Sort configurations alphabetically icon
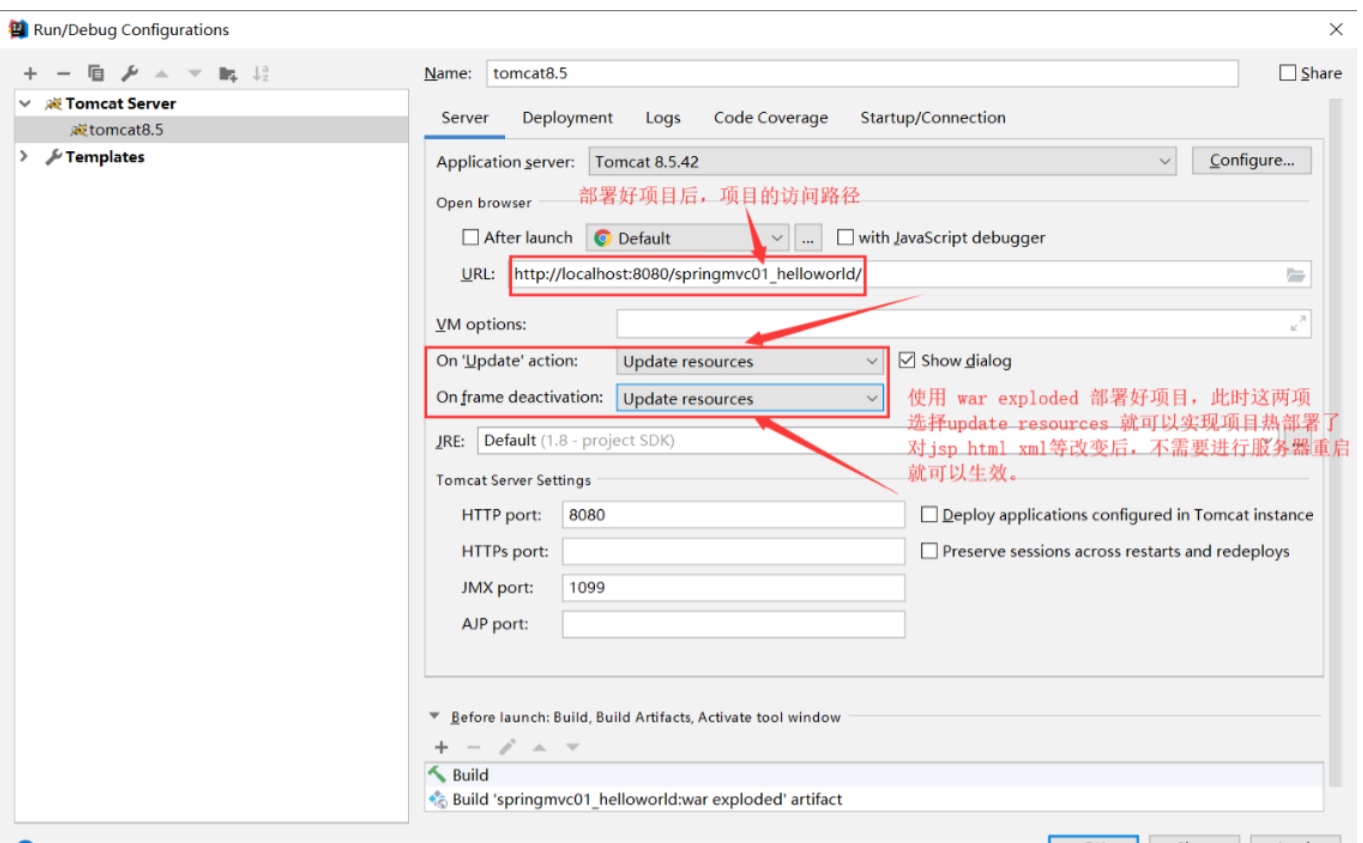 [x=261, y=73]
